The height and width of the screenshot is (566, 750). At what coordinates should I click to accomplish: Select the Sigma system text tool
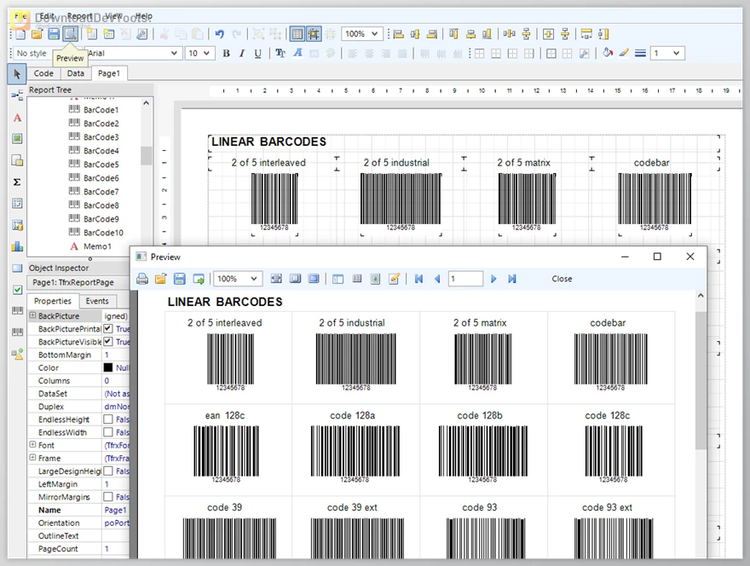coord(17,182)
